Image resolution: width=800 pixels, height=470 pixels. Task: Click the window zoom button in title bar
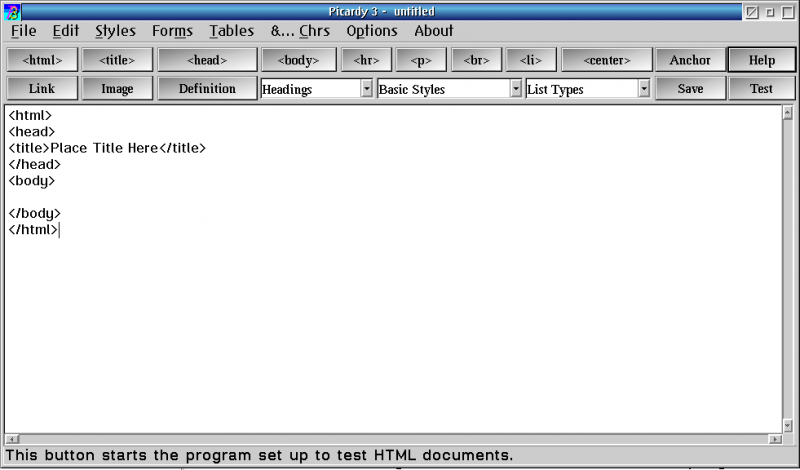click(752, 12)
